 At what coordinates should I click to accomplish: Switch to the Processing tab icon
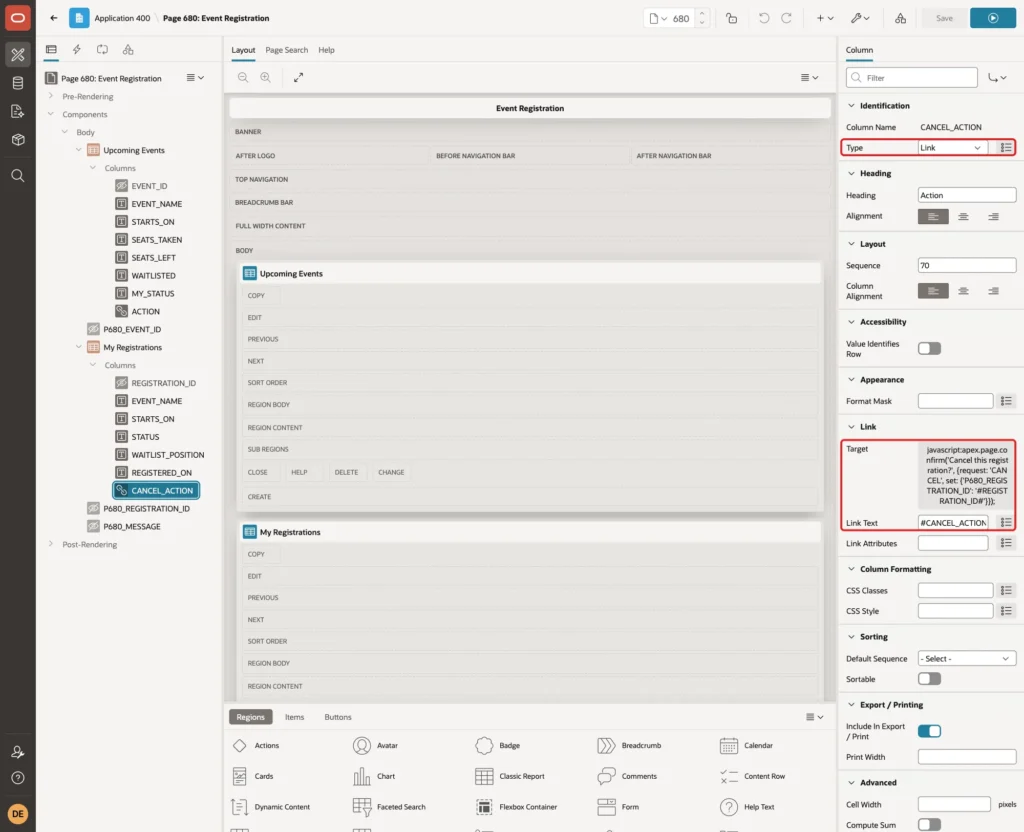[x=103, y=50]
